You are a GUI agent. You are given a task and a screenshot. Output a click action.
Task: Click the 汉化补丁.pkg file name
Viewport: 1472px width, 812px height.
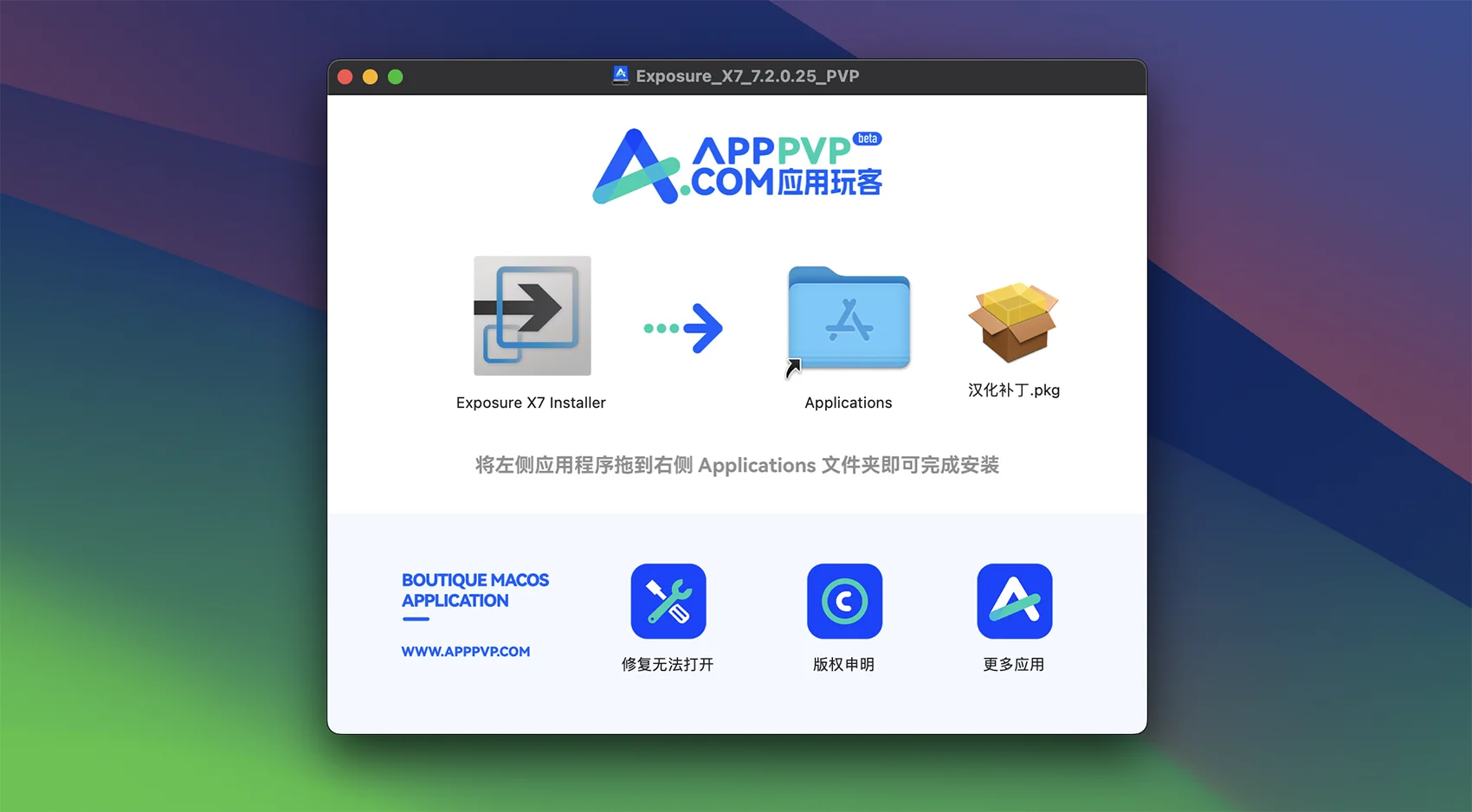[1014, 390]
